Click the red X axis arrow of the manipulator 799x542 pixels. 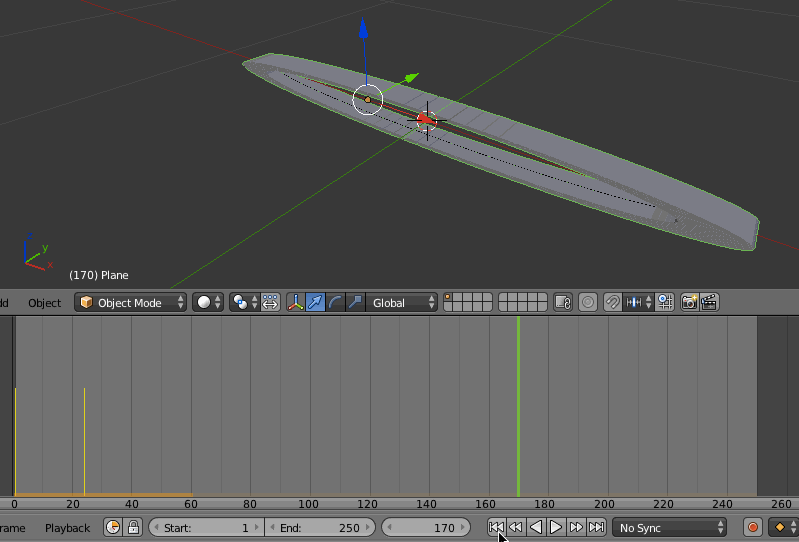click(425, 120)
